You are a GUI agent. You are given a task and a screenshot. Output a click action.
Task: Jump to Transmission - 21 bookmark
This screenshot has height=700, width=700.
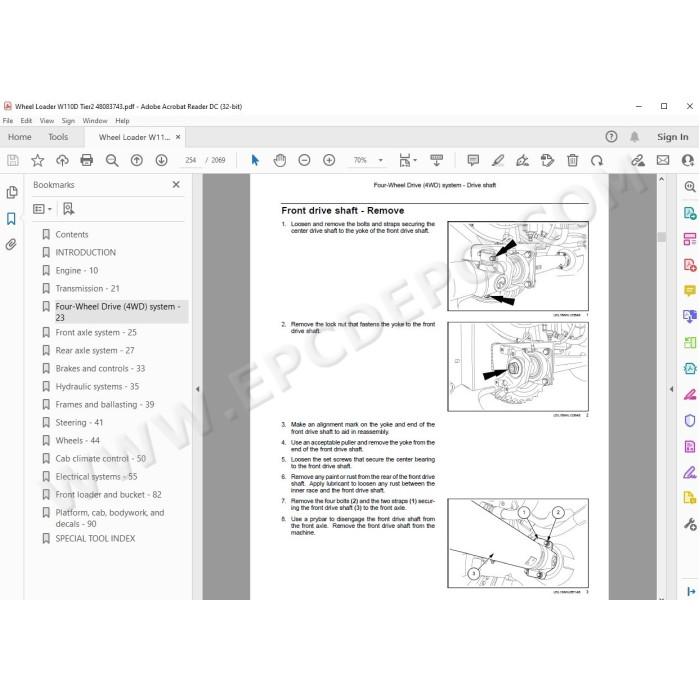pos(87,288)
